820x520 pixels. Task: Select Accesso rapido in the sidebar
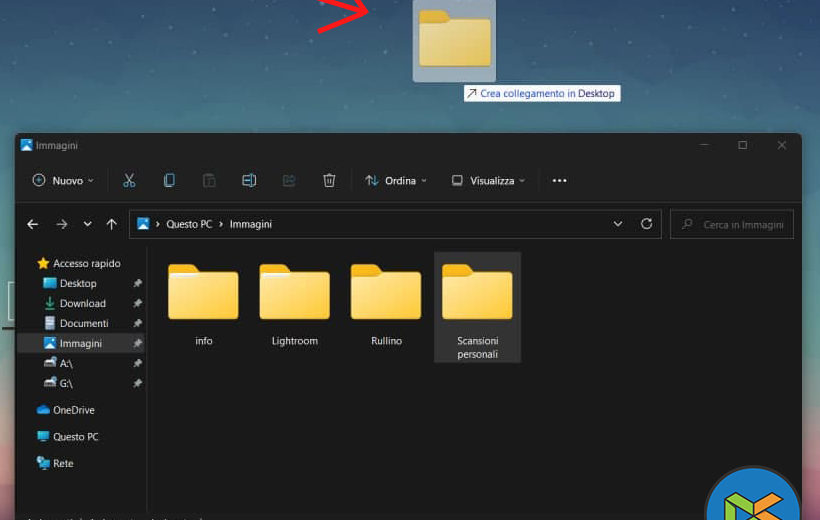[79, 263]
